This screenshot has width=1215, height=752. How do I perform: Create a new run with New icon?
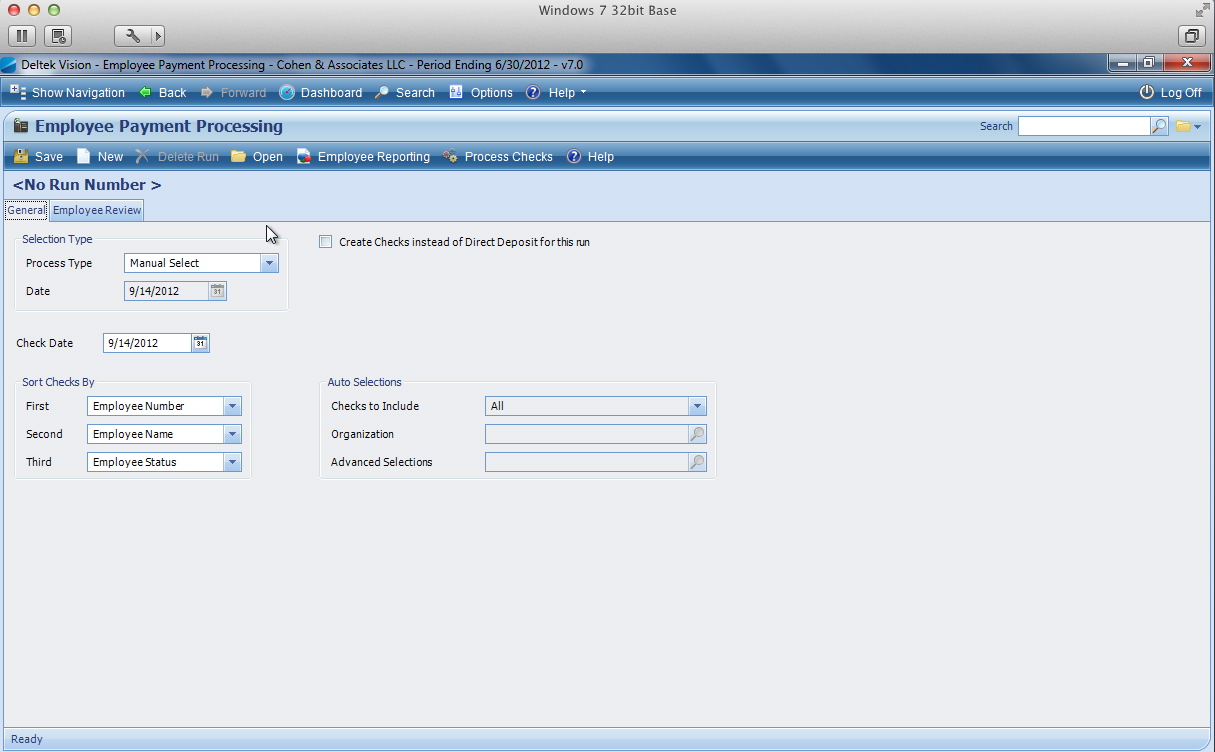pyautogui.click(x=84, y=157)
